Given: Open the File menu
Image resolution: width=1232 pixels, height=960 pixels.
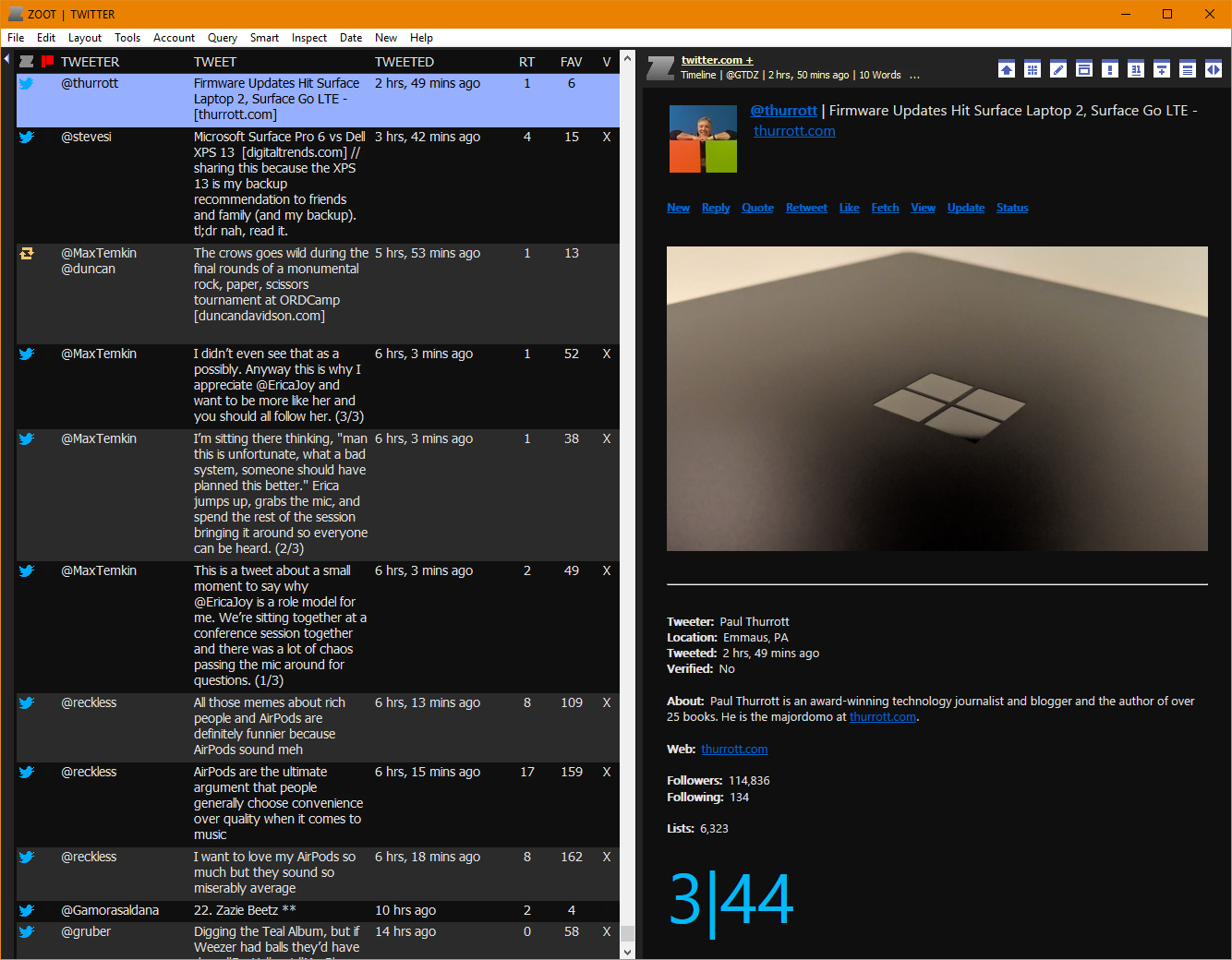Looking at the screenshot, I should 16,38.
